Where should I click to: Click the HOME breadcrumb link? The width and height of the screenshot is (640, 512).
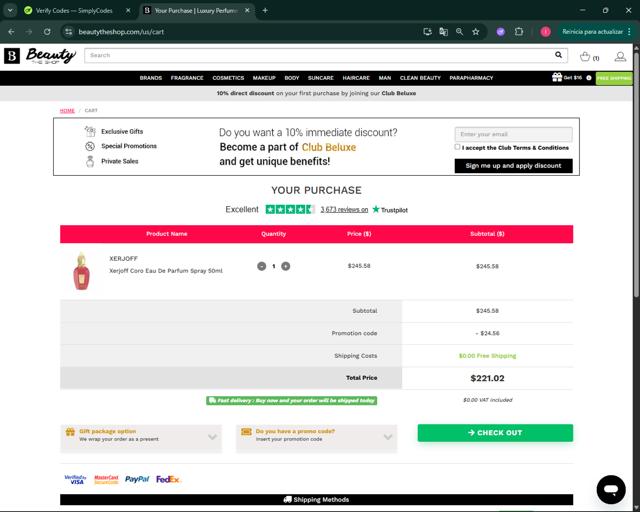pyautogui.click(x=67, y=110)
